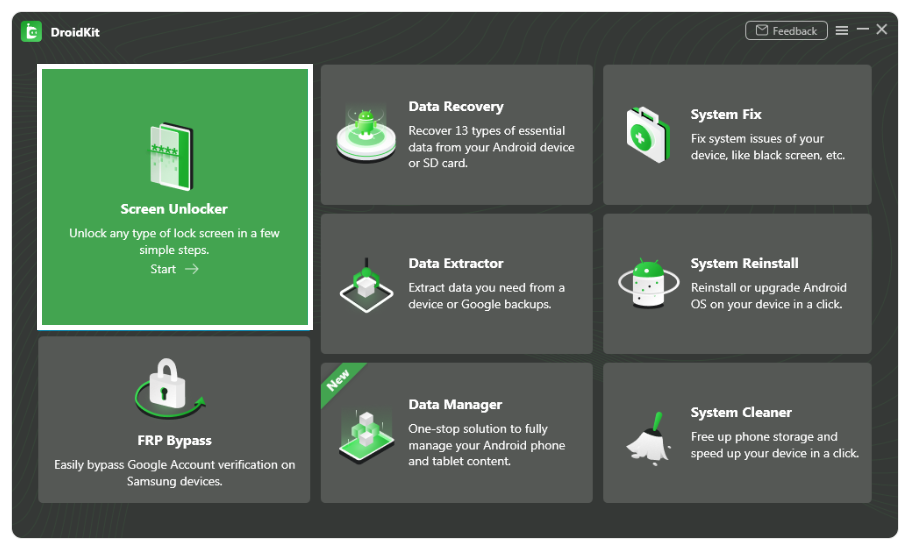Click the arrow next to Start
910x544 pixels.
tap(192, 269)
